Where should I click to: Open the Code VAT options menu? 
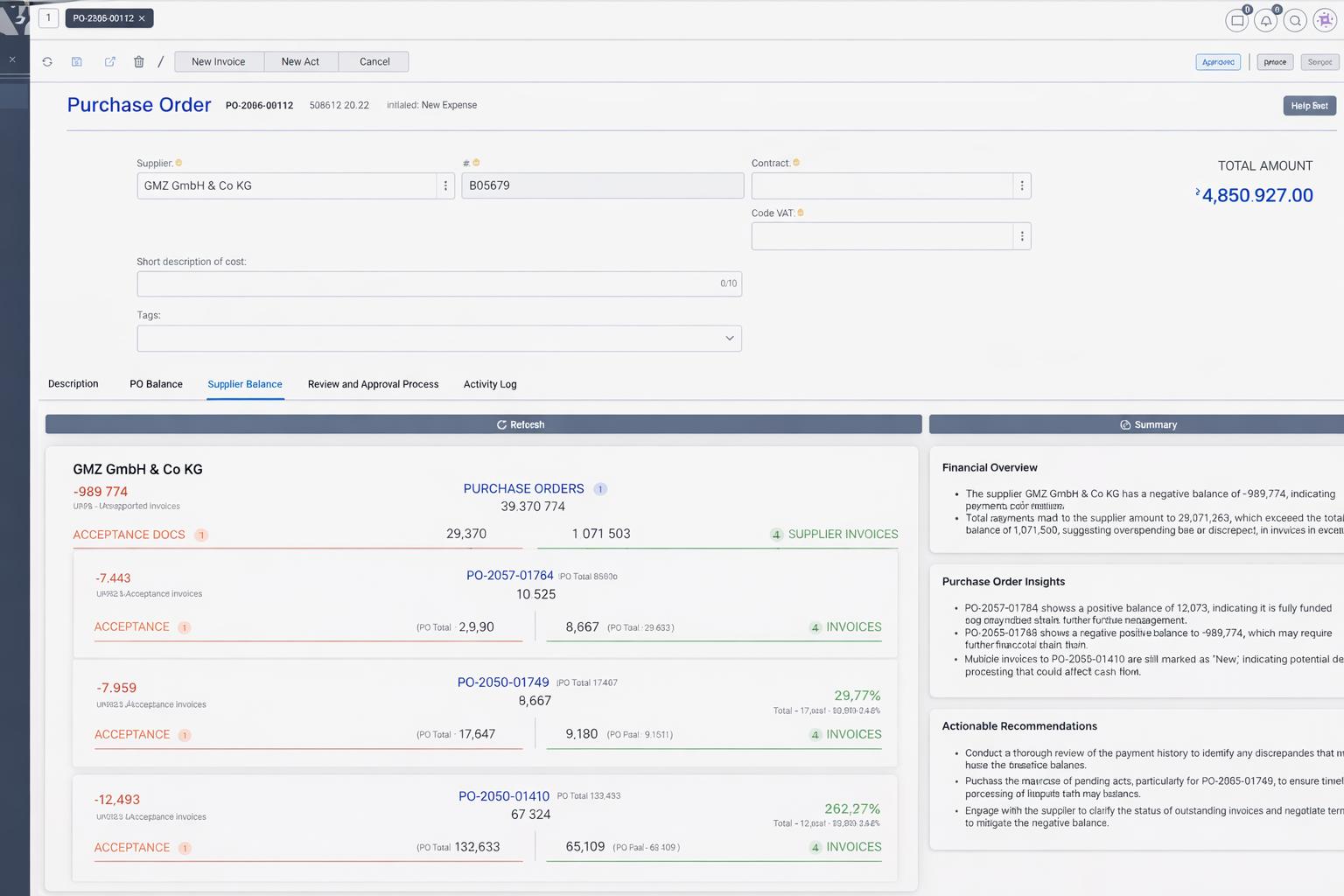1021,236
